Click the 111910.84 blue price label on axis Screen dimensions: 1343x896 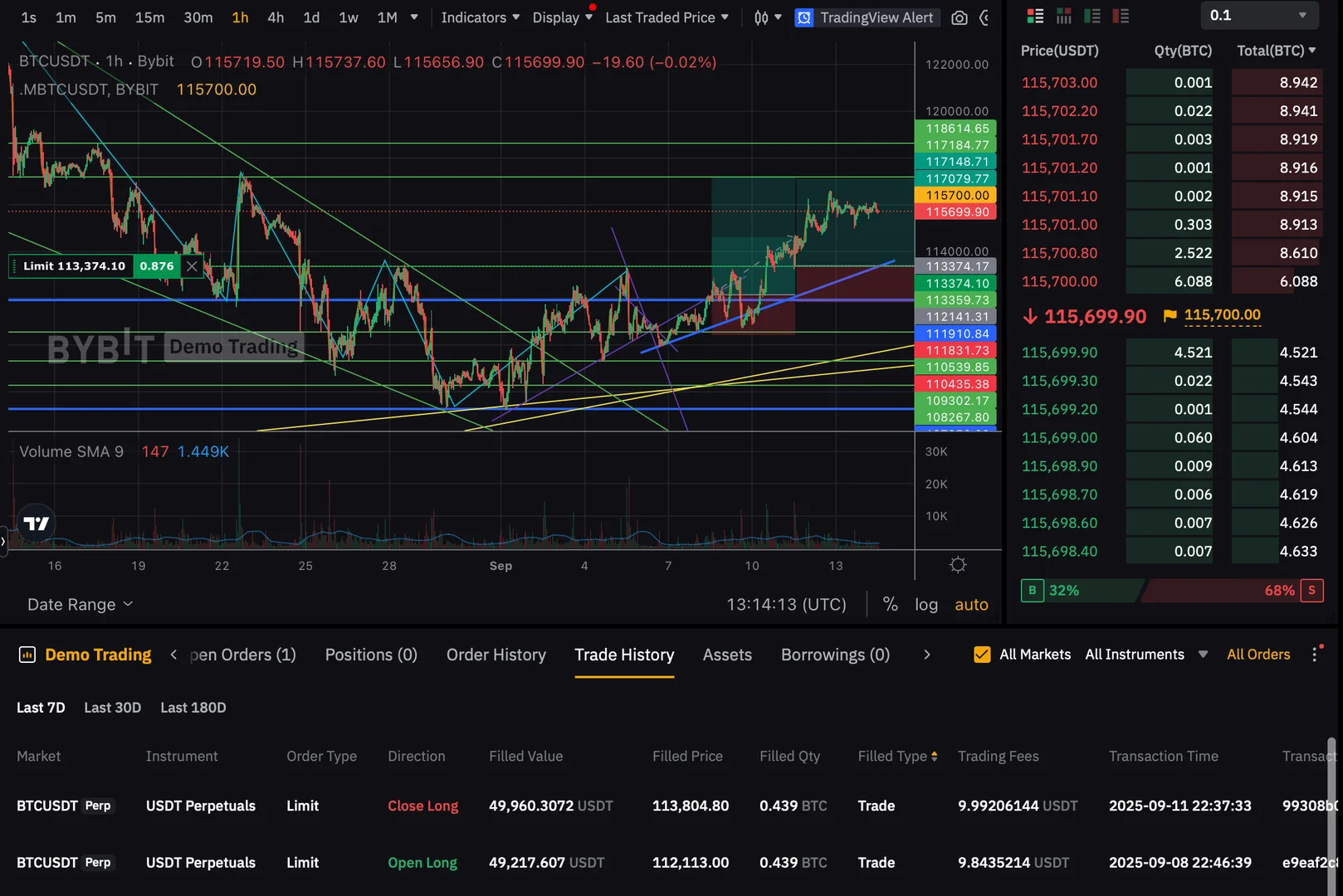tap(955, 334)
